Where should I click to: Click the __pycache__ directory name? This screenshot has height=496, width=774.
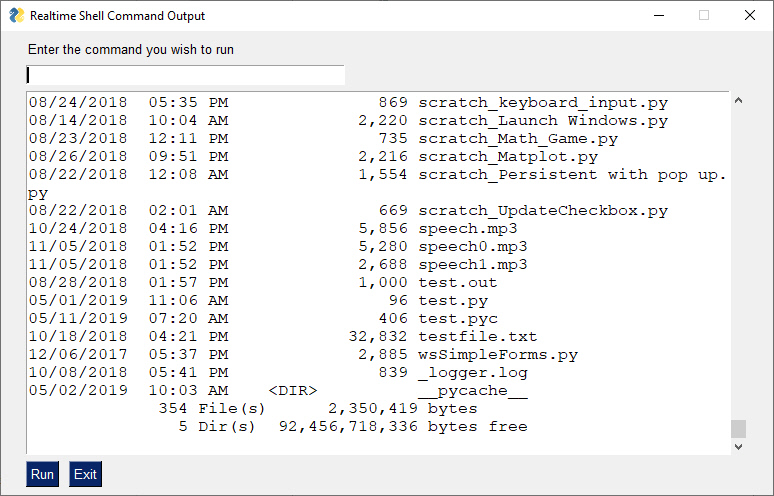473,390
